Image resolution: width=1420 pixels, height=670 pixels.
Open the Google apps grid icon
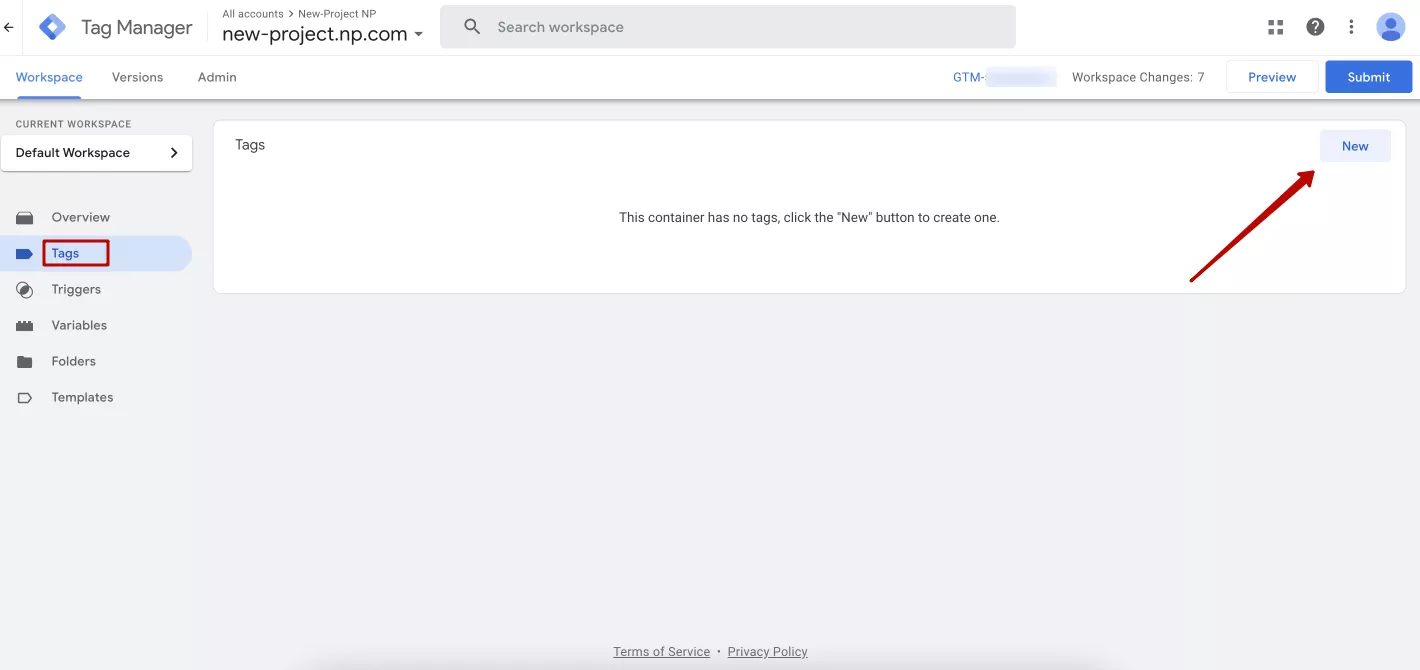click(1275, 27)
